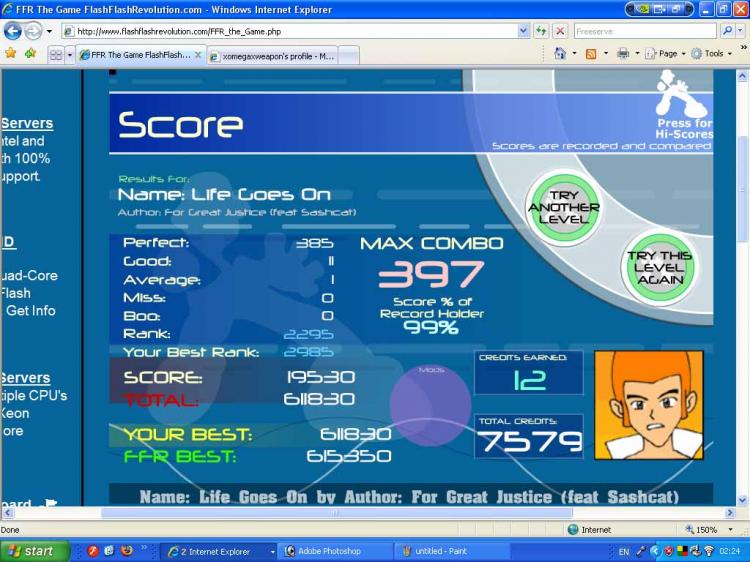Viewport: 750px width, 562px height.
Task: Switch to xomegaxweapon's profile tab
Action: pyautogui.click(x=273, y=56)
